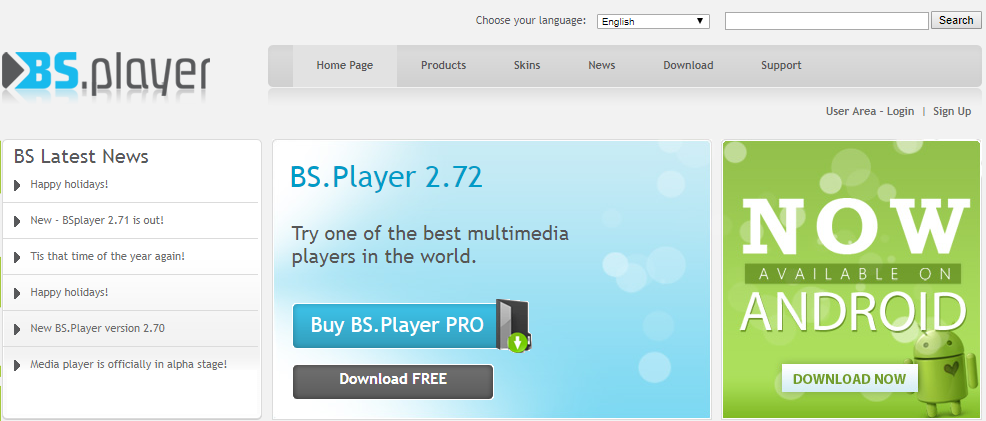Click arrow icon beside Tis that time
The image size is (986, 421).
pyautogui.click(x=17, y=257)
